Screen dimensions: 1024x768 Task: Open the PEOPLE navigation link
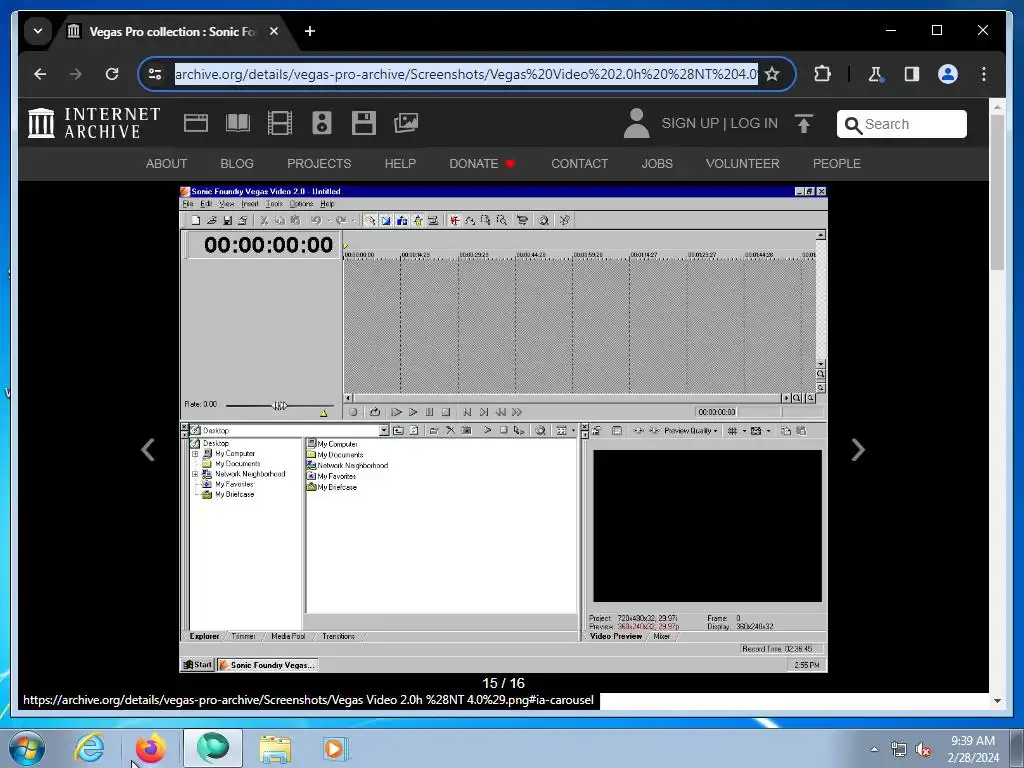coord(837,164)
